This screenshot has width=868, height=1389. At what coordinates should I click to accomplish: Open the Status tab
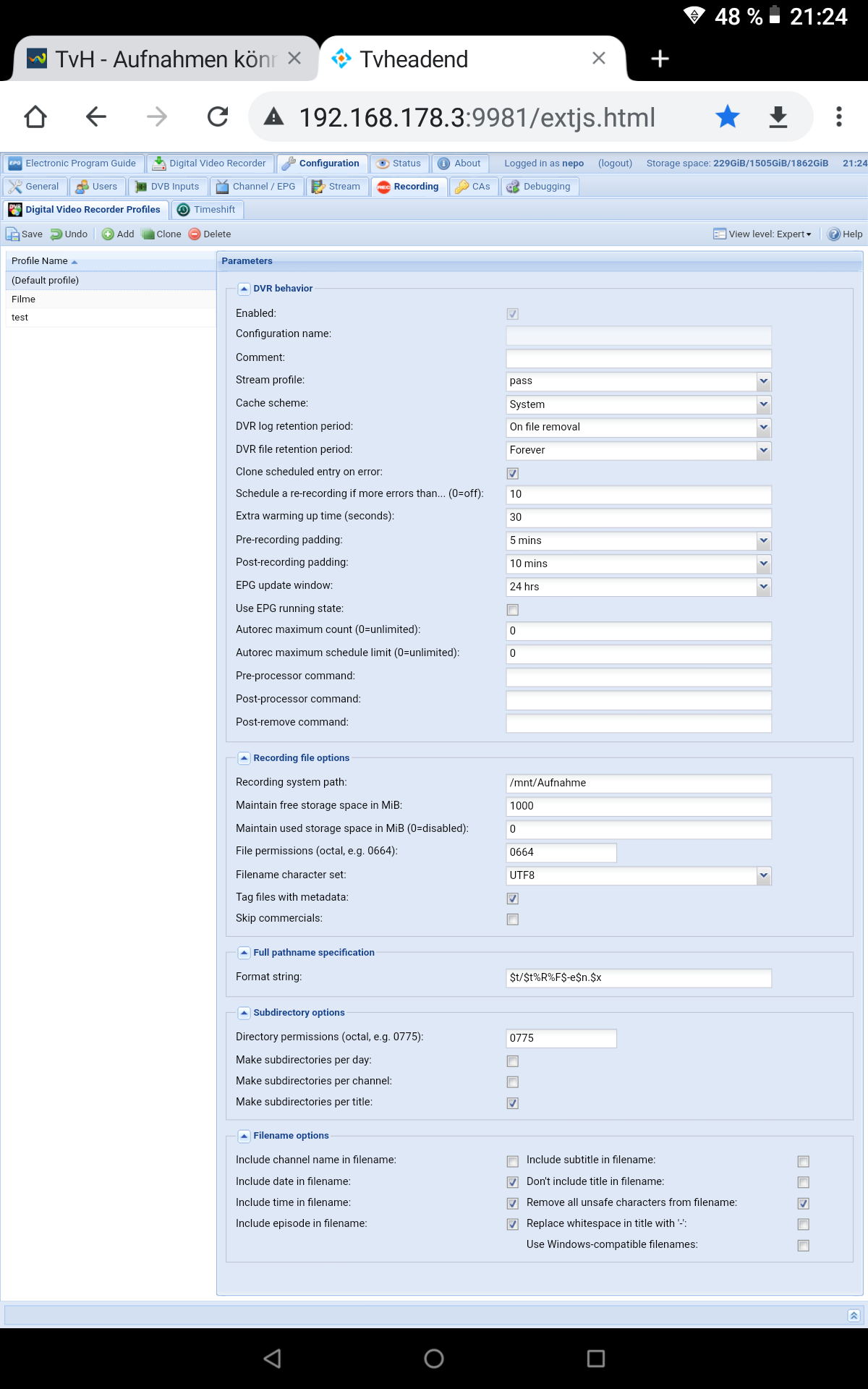point(399,163)
